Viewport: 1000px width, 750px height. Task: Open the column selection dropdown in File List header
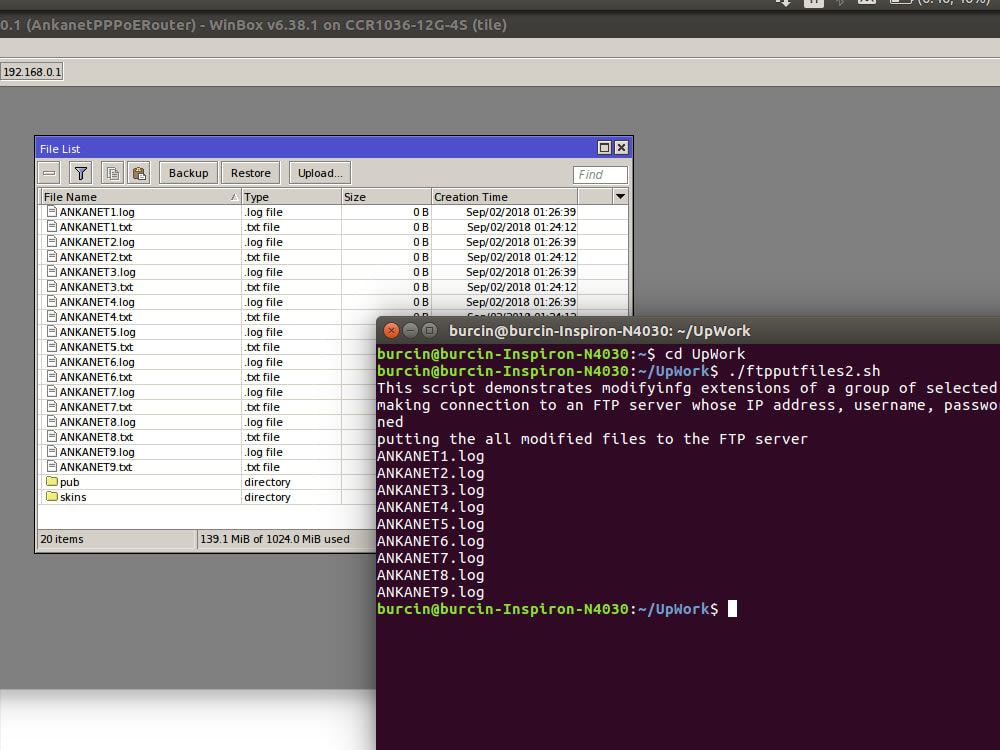tap(620, 196)
